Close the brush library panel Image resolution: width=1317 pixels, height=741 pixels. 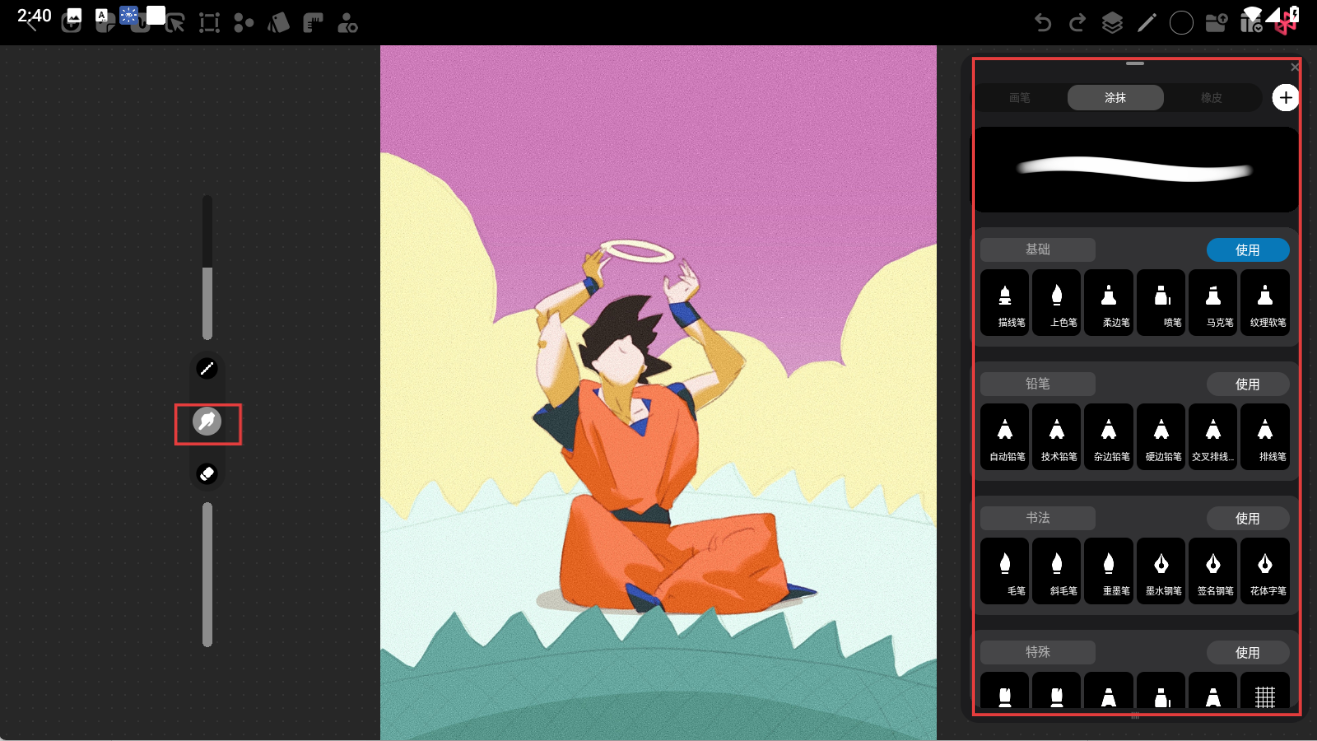[x=1295, y=67]
